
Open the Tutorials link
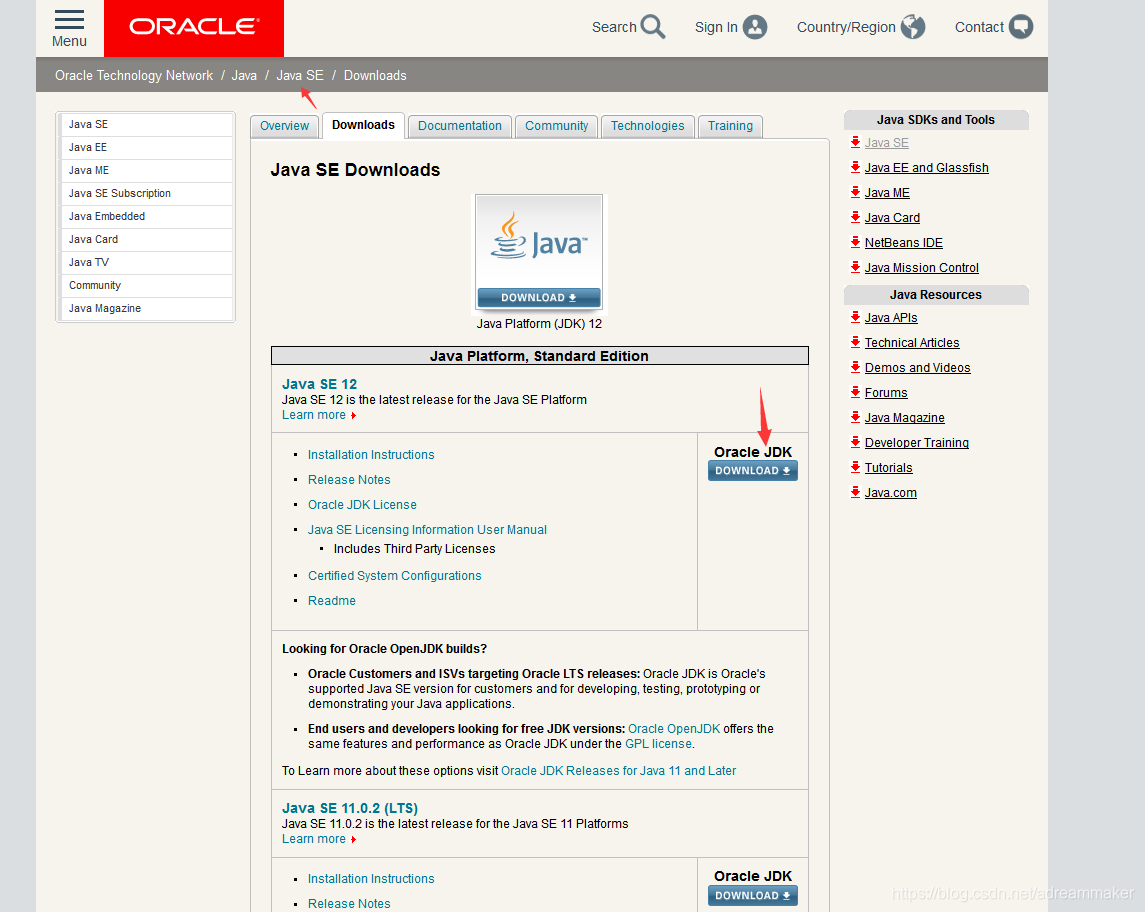click(889, 468)
